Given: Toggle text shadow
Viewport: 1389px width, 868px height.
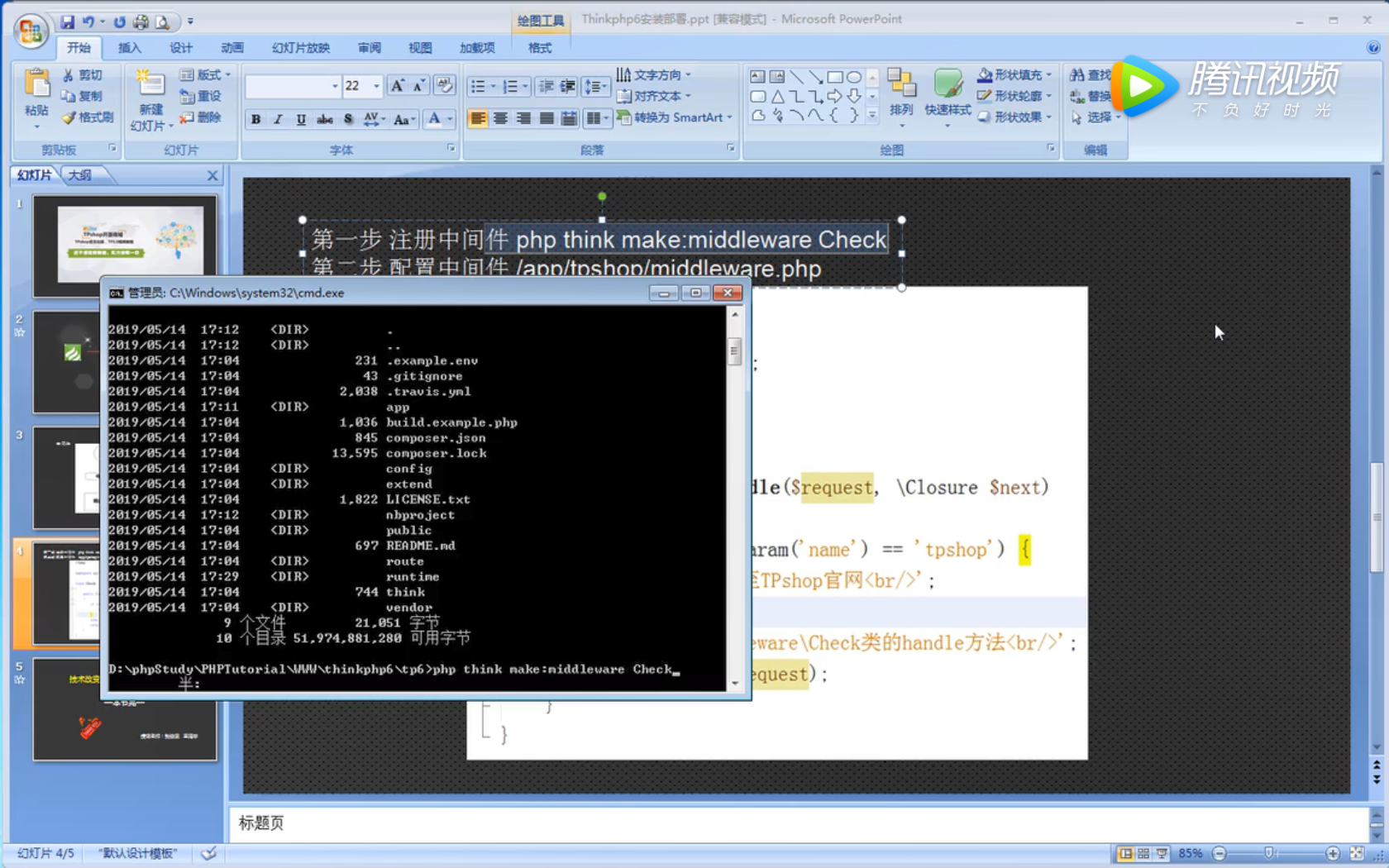Looking at the screenshot, I should tap(348, 119).
